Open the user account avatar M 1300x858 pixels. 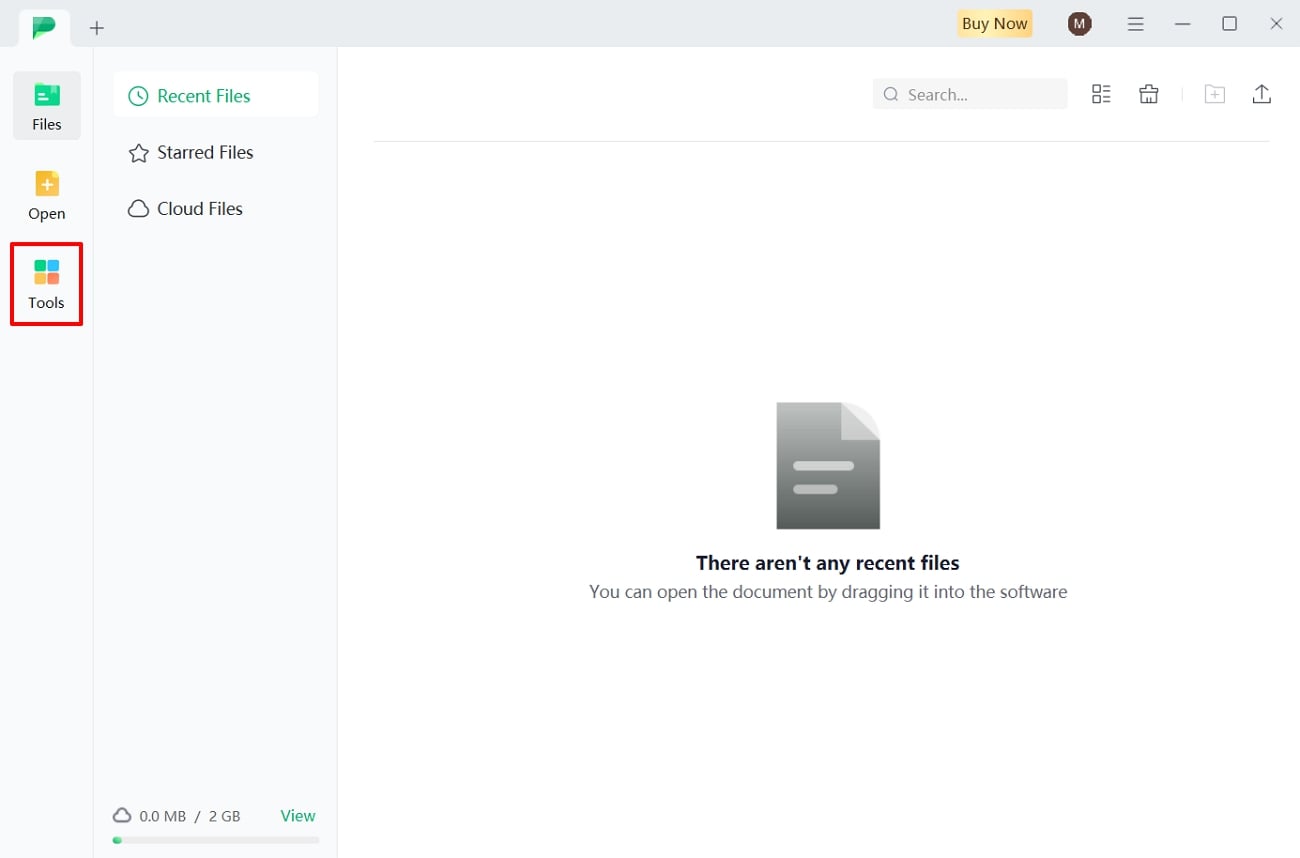1079,24
